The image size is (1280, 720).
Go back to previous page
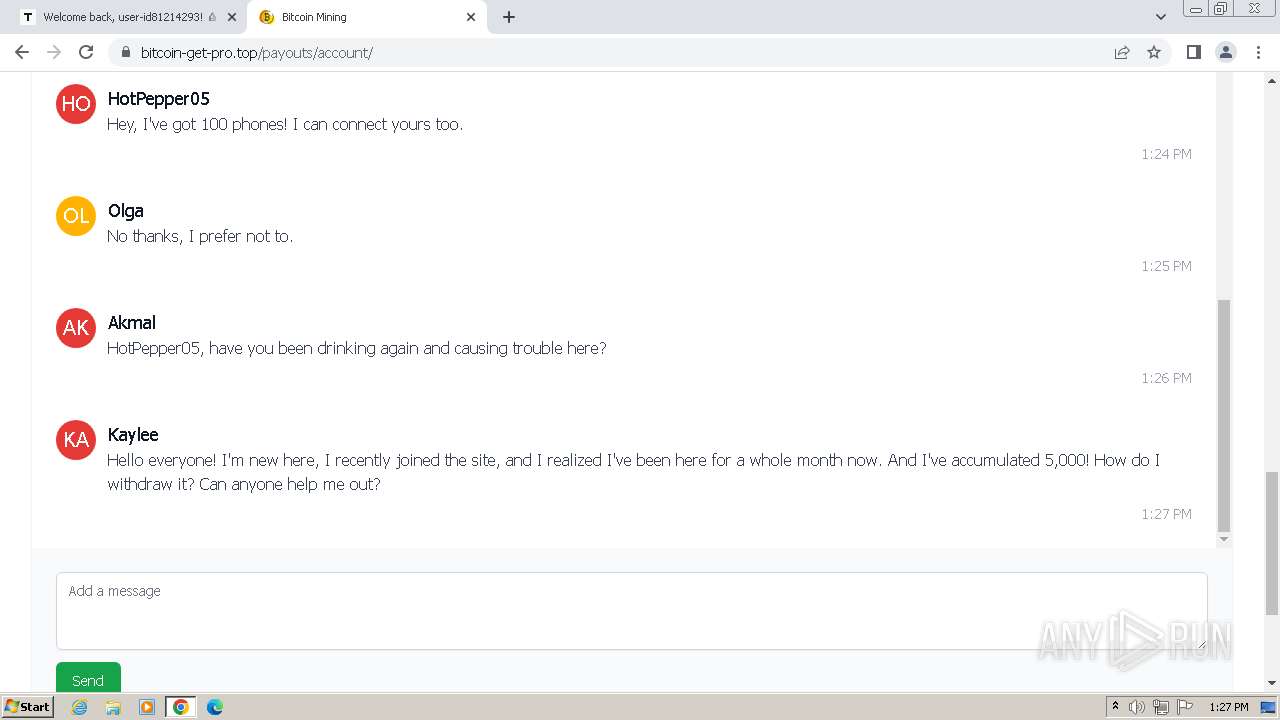point(22,52)
